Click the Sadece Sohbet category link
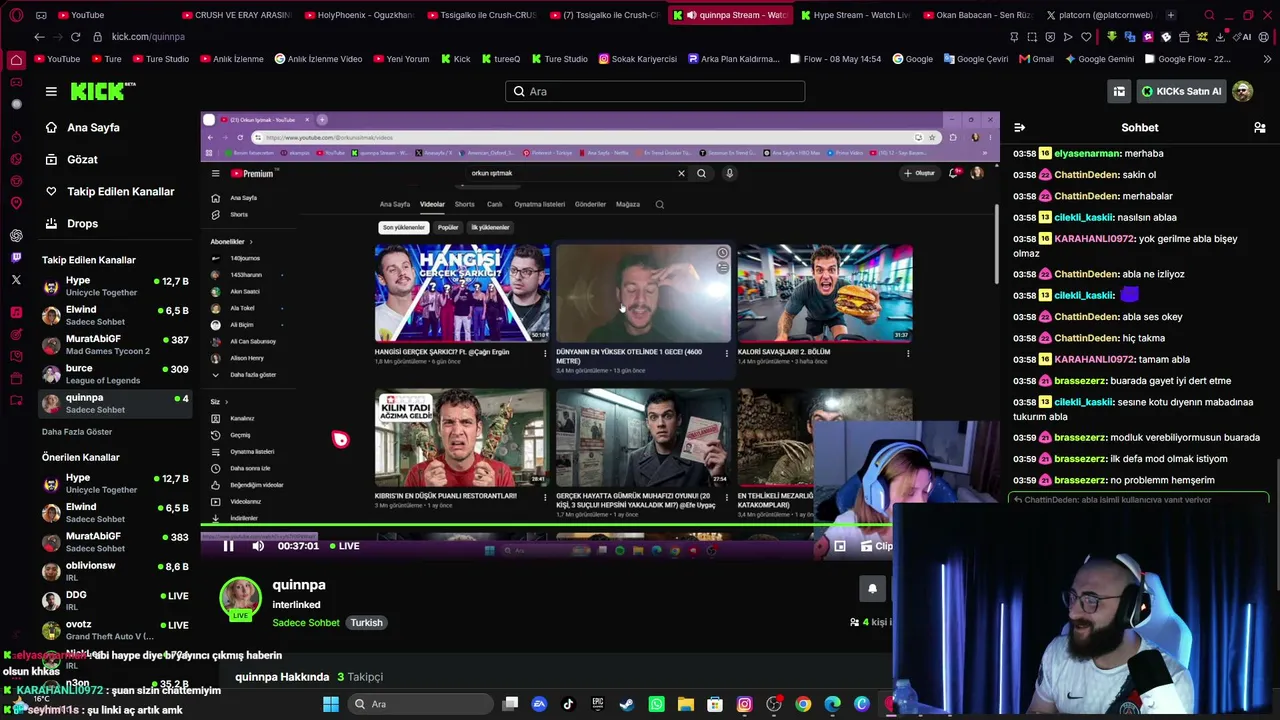Viewport: 1280px width, 720px height. click(x=306, y=623)
